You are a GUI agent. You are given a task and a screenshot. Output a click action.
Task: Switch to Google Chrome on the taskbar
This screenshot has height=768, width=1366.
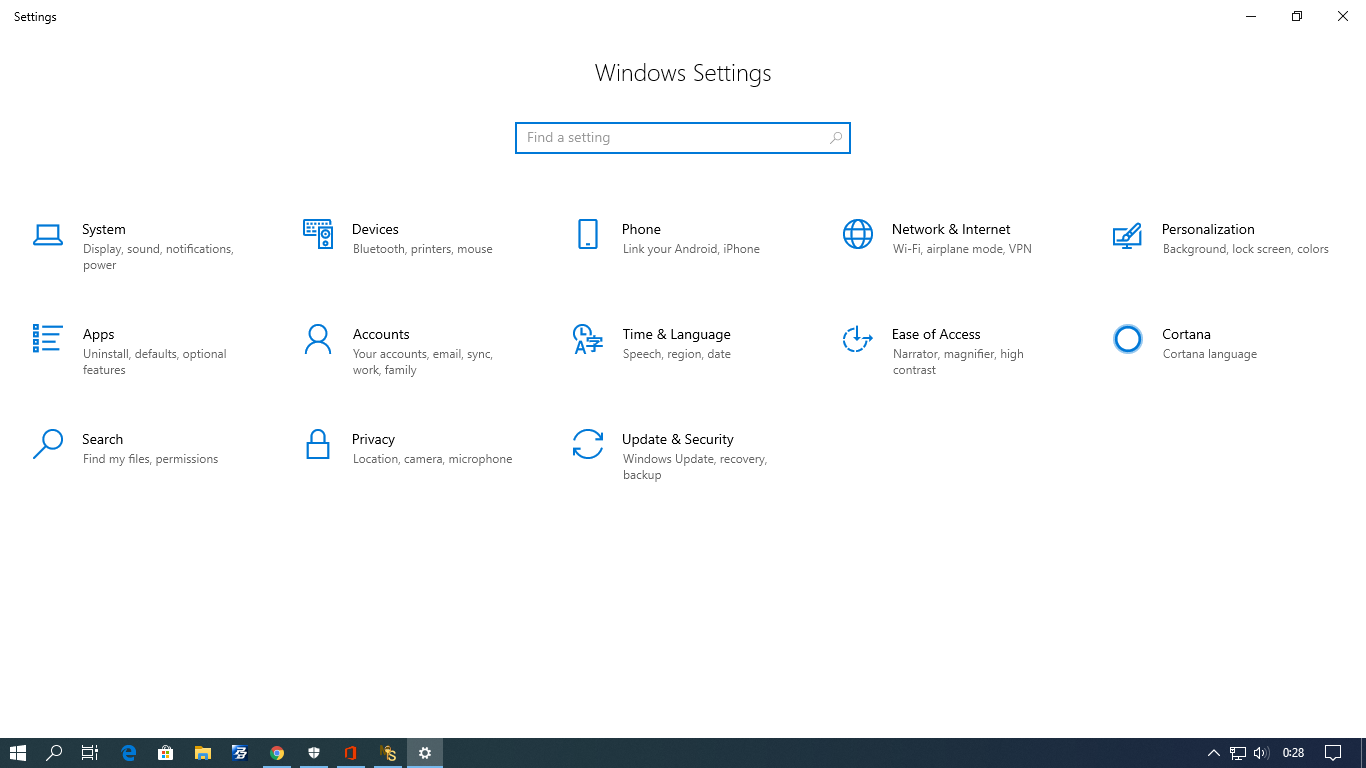click(277, 753)
